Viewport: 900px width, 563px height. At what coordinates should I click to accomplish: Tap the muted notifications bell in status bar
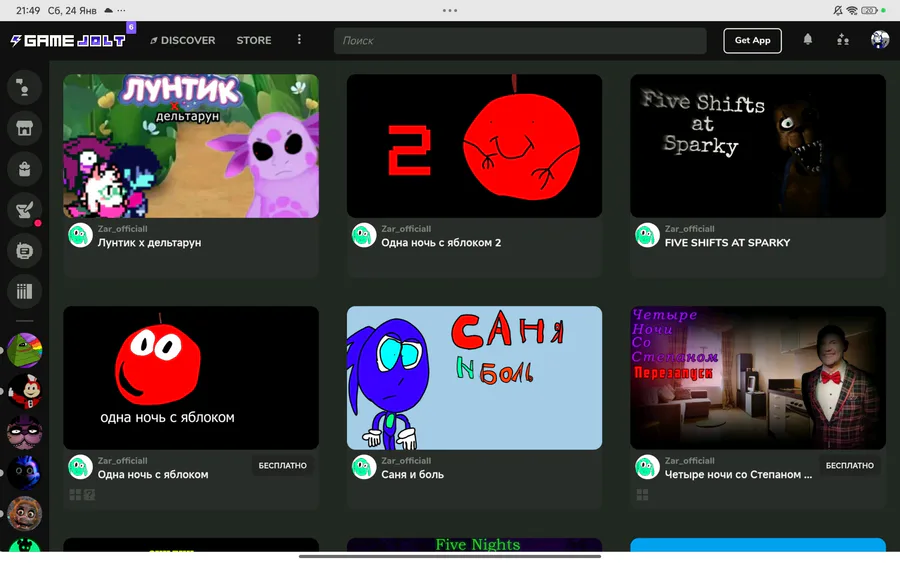tap(838, 10)
